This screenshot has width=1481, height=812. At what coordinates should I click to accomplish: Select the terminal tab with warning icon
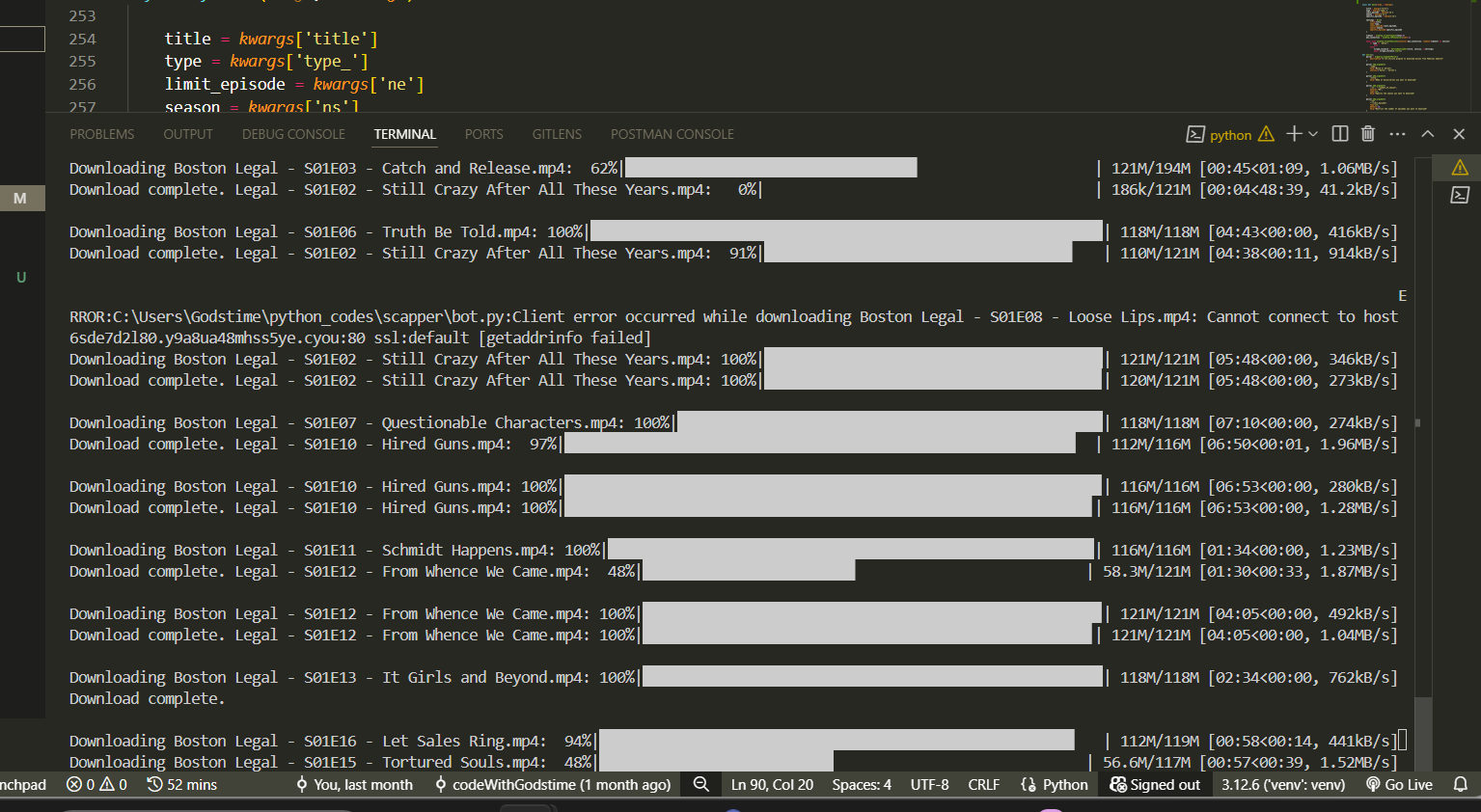pos(1460,168)
